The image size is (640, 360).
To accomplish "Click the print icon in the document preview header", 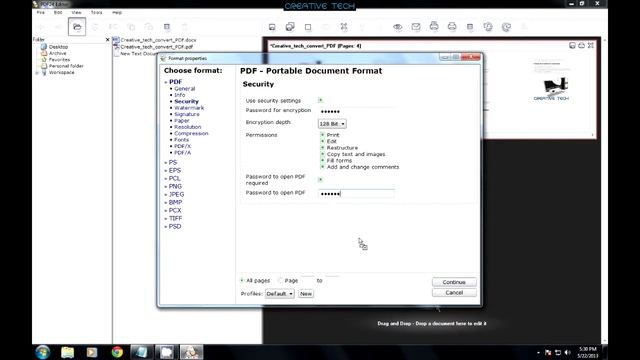I will point(581,45).
